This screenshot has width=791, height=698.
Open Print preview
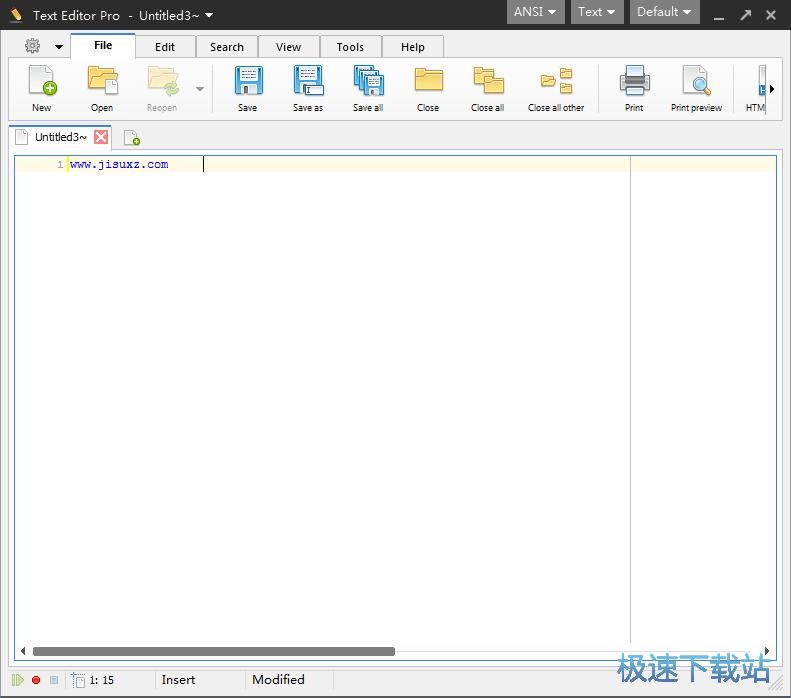pyautogui.click(x=696, y=82)
